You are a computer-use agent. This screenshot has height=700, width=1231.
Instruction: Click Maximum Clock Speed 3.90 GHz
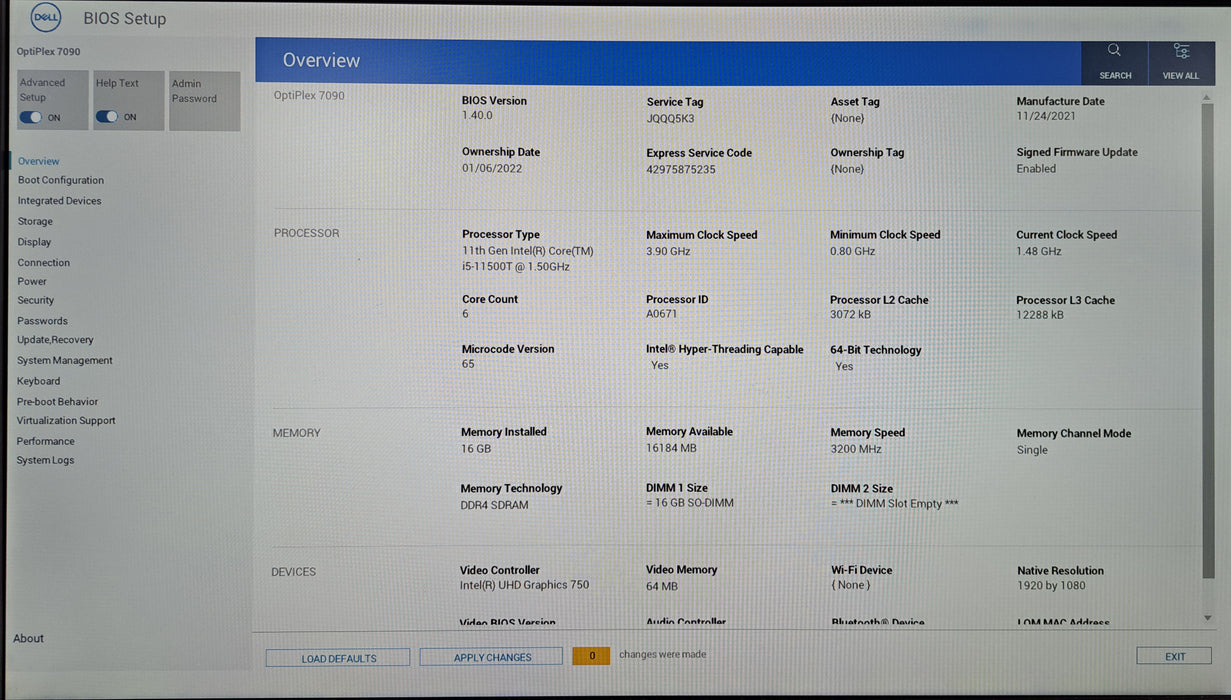point(668,251)
